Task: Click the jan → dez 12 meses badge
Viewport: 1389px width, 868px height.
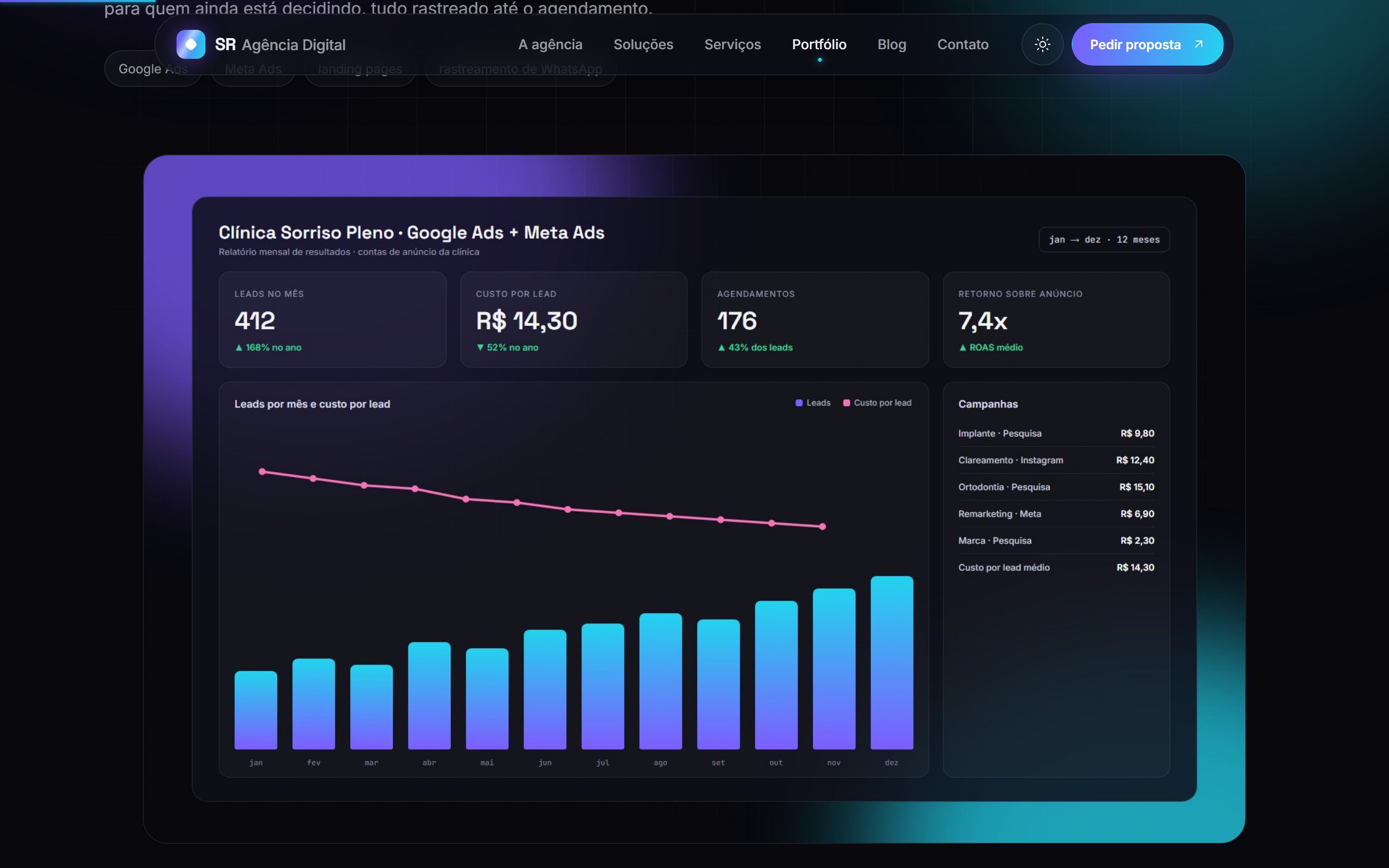Action: pos(1104,239)
